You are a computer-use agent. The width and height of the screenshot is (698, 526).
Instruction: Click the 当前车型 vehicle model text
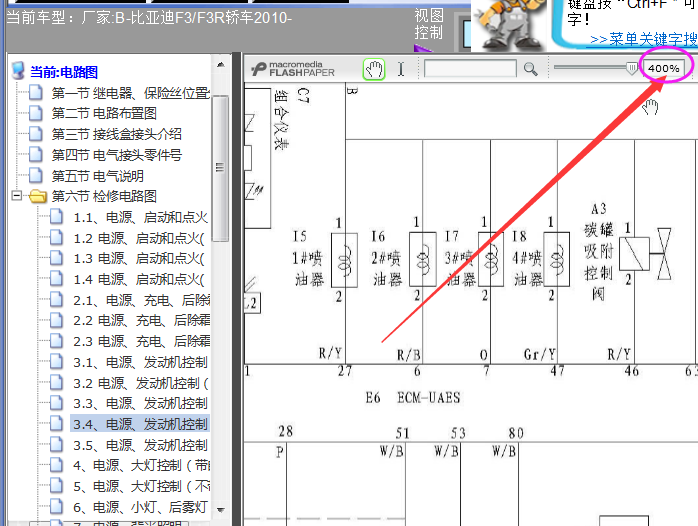(149, 18)
